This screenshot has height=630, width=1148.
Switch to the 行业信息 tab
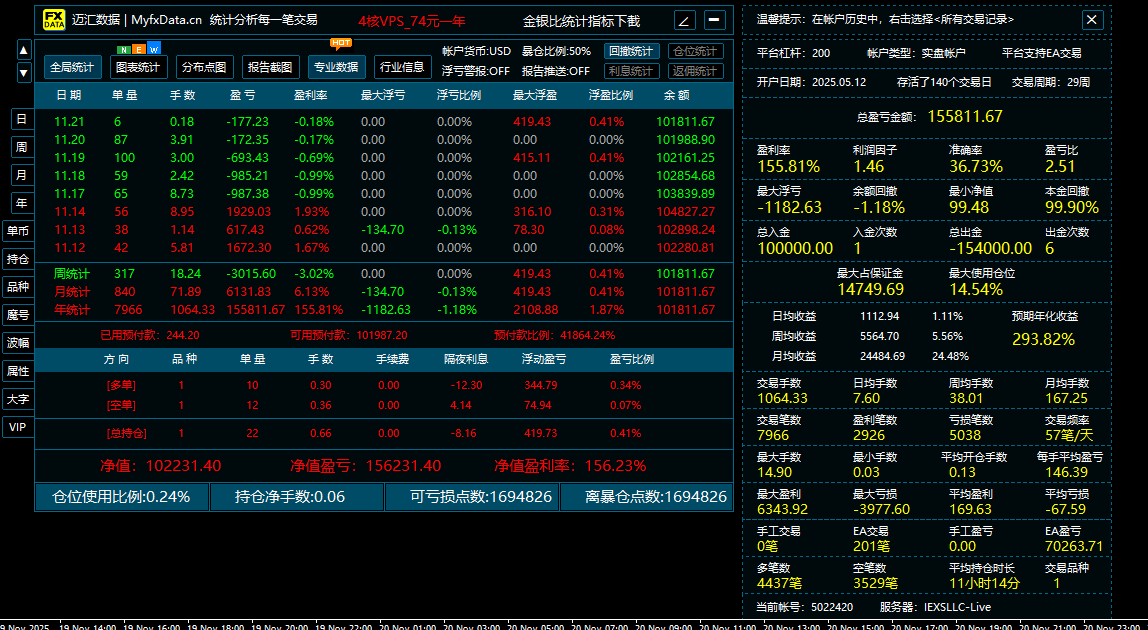click(402, 67)
